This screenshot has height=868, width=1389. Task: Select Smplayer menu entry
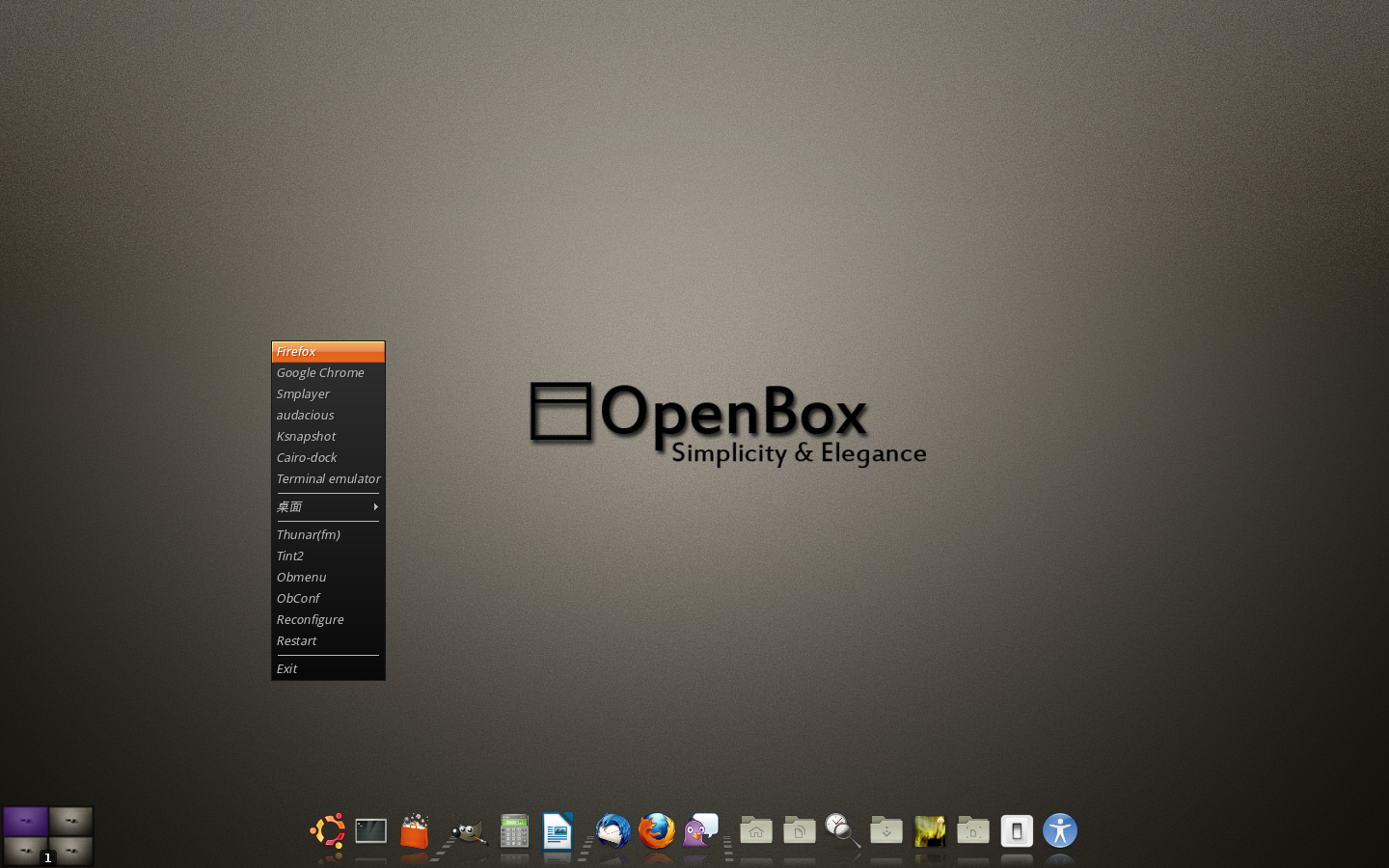[x=328, y=394]
